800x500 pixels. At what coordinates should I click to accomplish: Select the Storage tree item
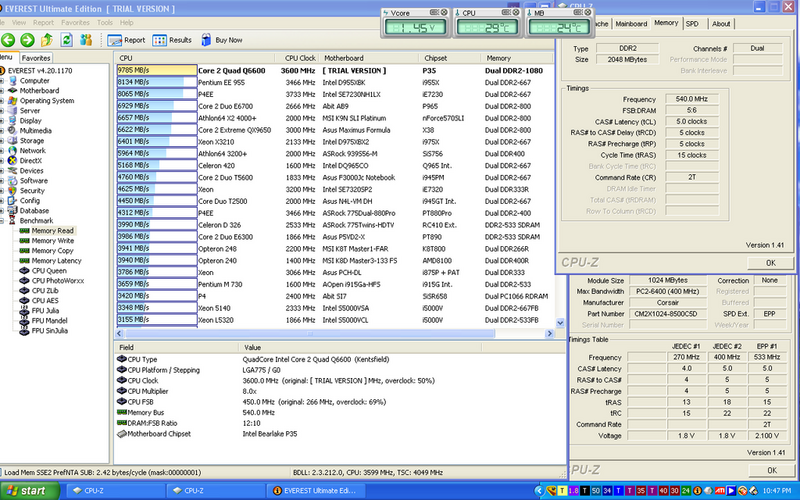click(32, 140)
